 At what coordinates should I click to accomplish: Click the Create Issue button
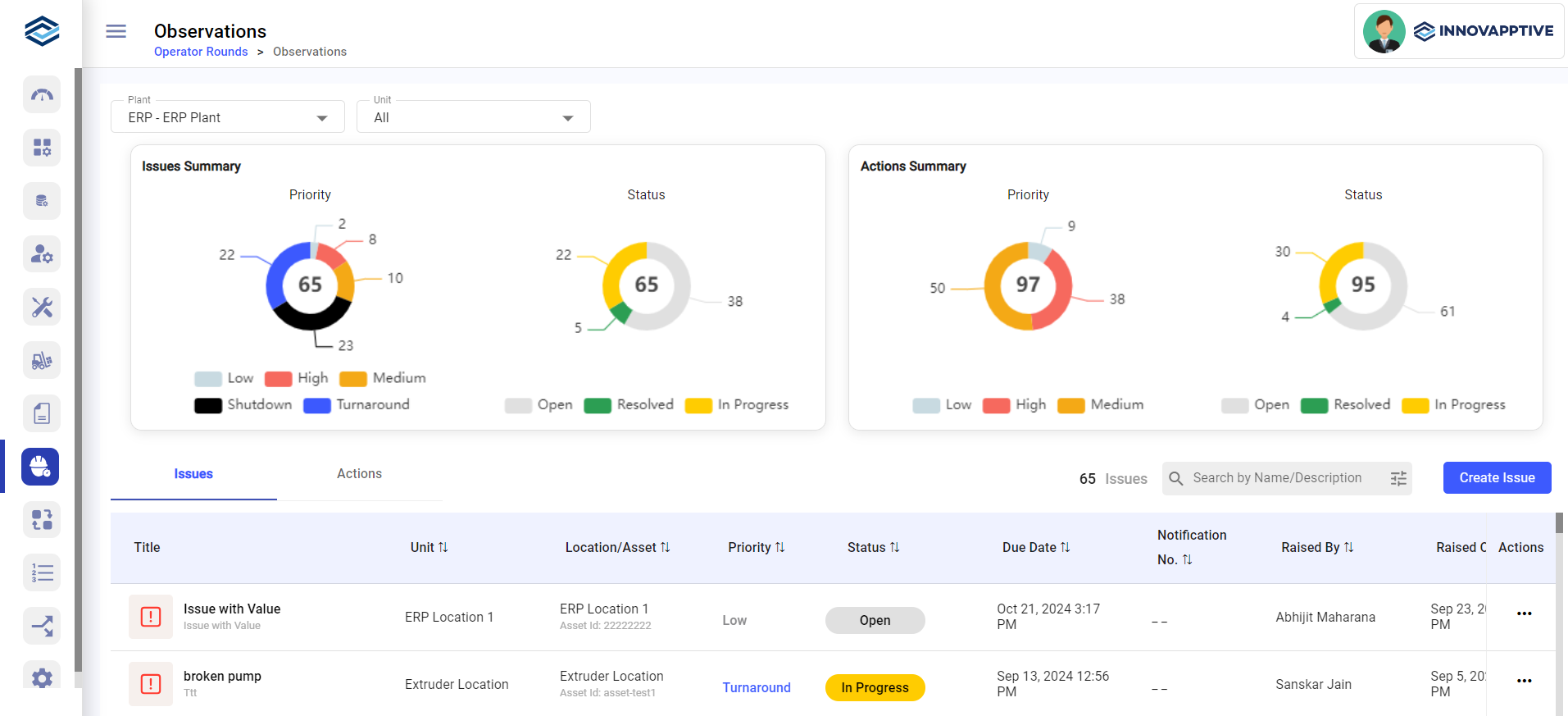click(x=1497, y=478)
